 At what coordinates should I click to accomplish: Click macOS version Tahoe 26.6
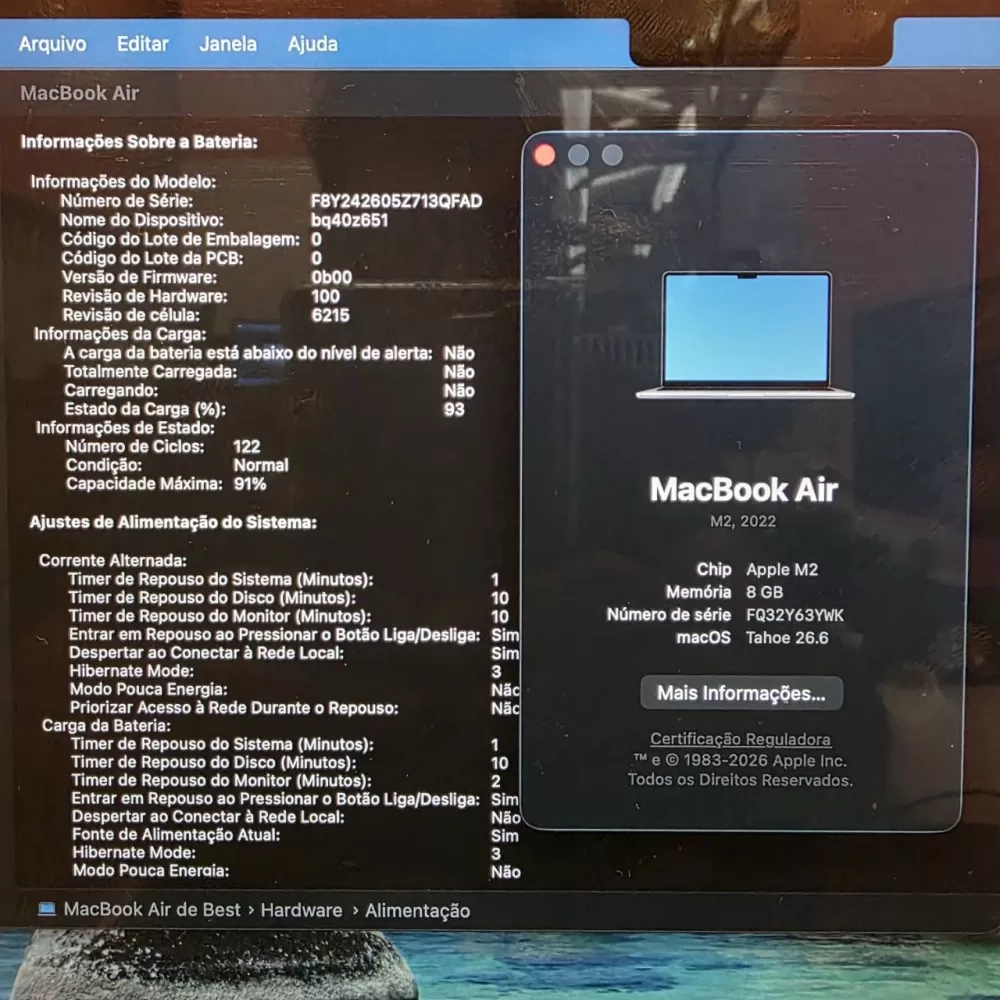tap(787, 638)
